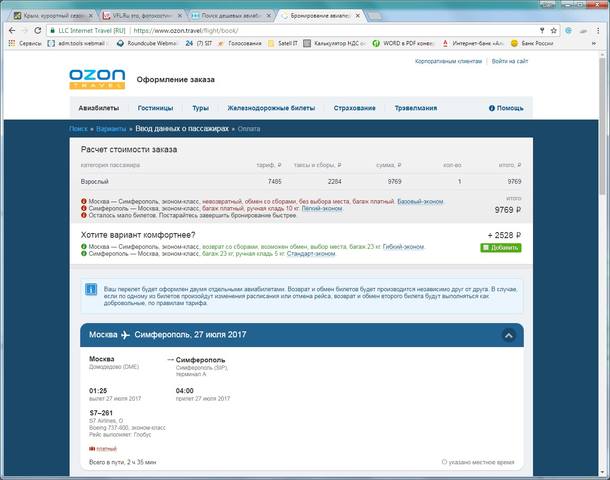Click flight number S7–261
The width and height of the screenshot is (610, 480).
pos(101,413)
